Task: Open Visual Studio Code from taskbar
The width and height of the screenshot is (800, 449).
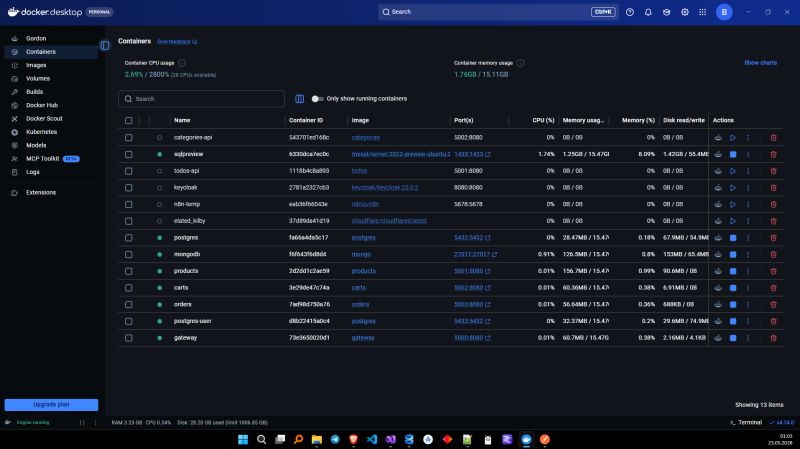Action: pos(372,439)
